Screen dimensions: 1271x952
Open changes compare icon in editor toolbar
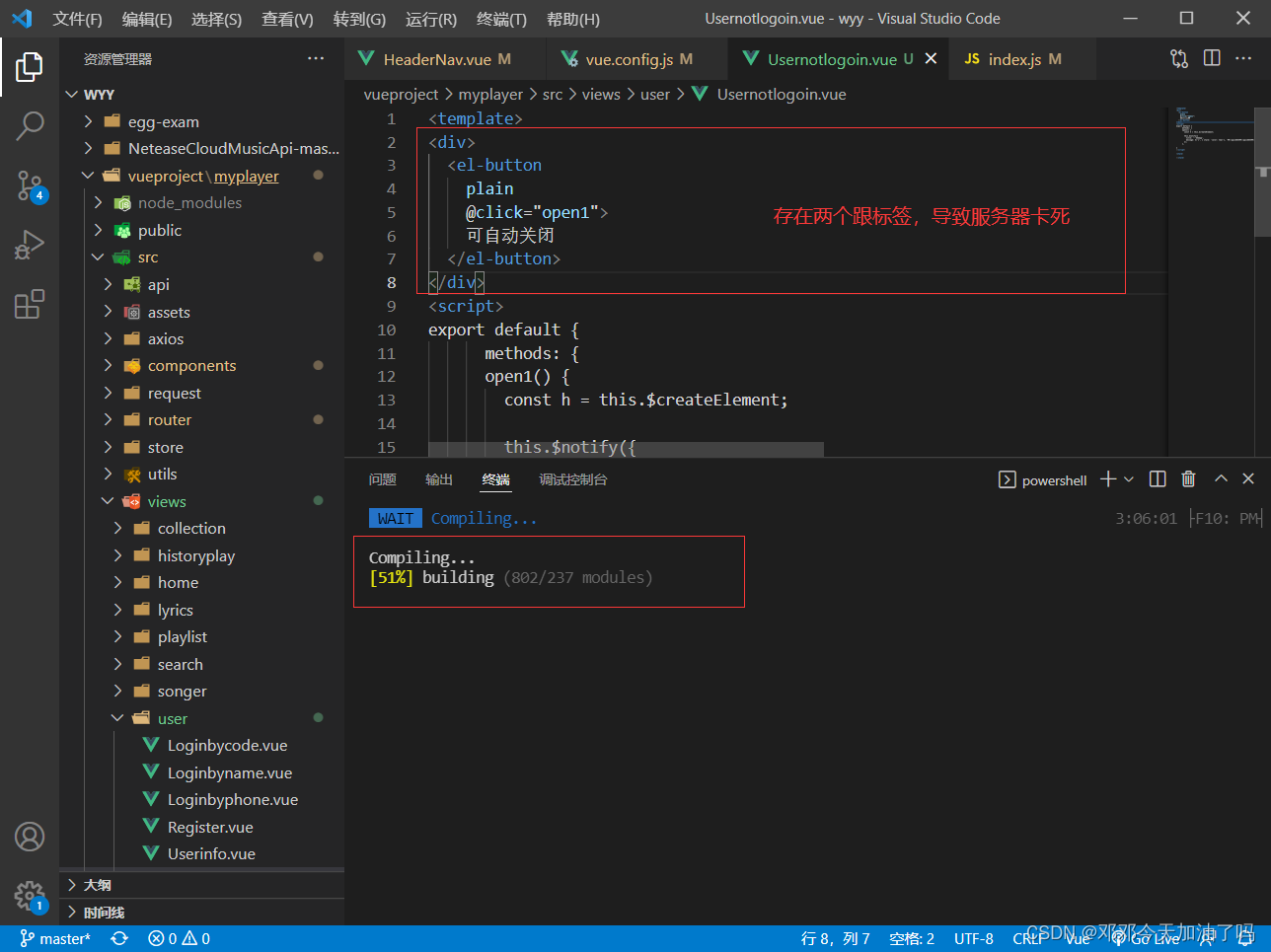click(1179, 59)
